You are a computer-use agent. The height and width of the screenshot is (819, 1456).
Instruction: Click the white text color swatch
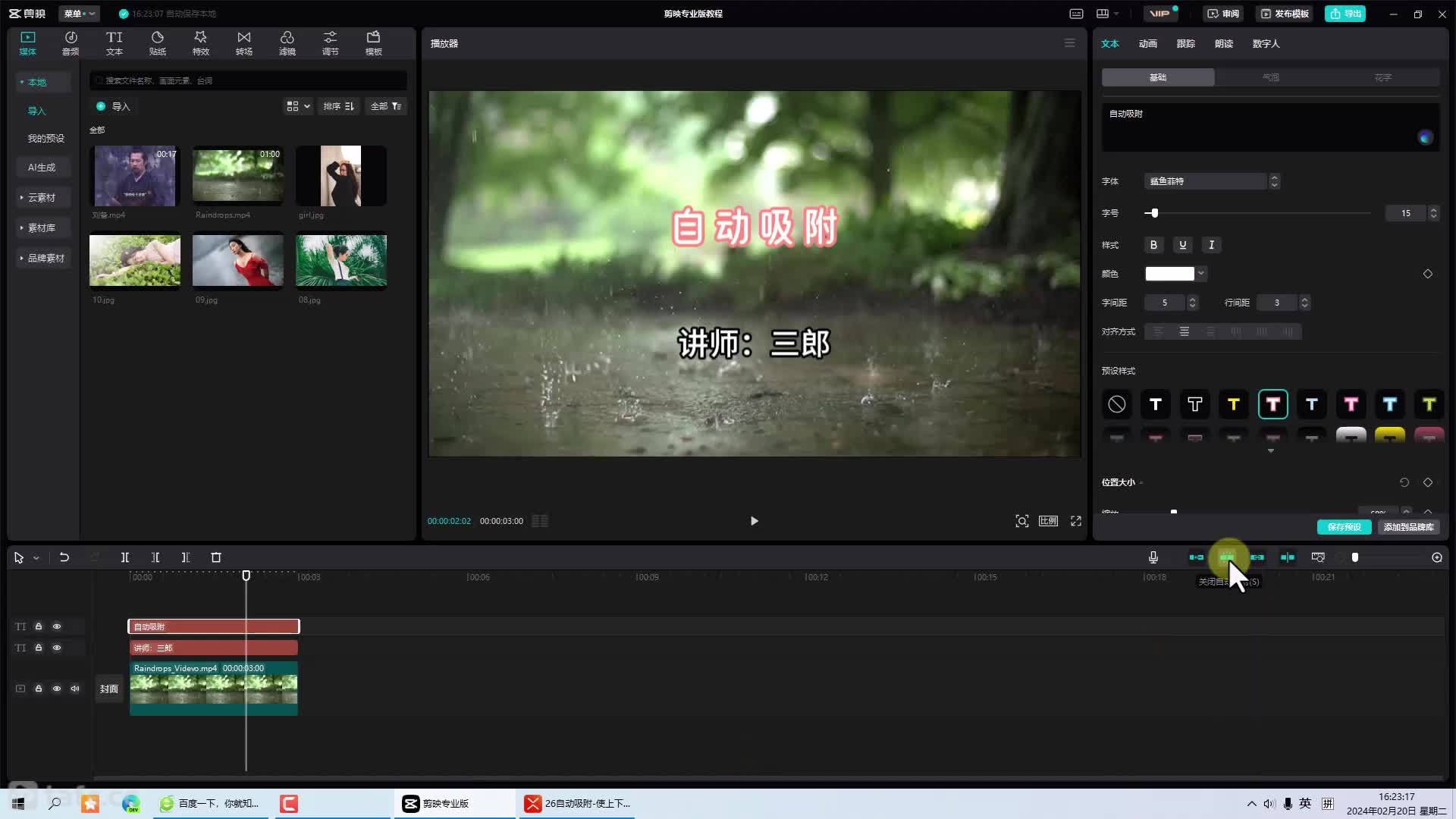[x=1169, y=274]
